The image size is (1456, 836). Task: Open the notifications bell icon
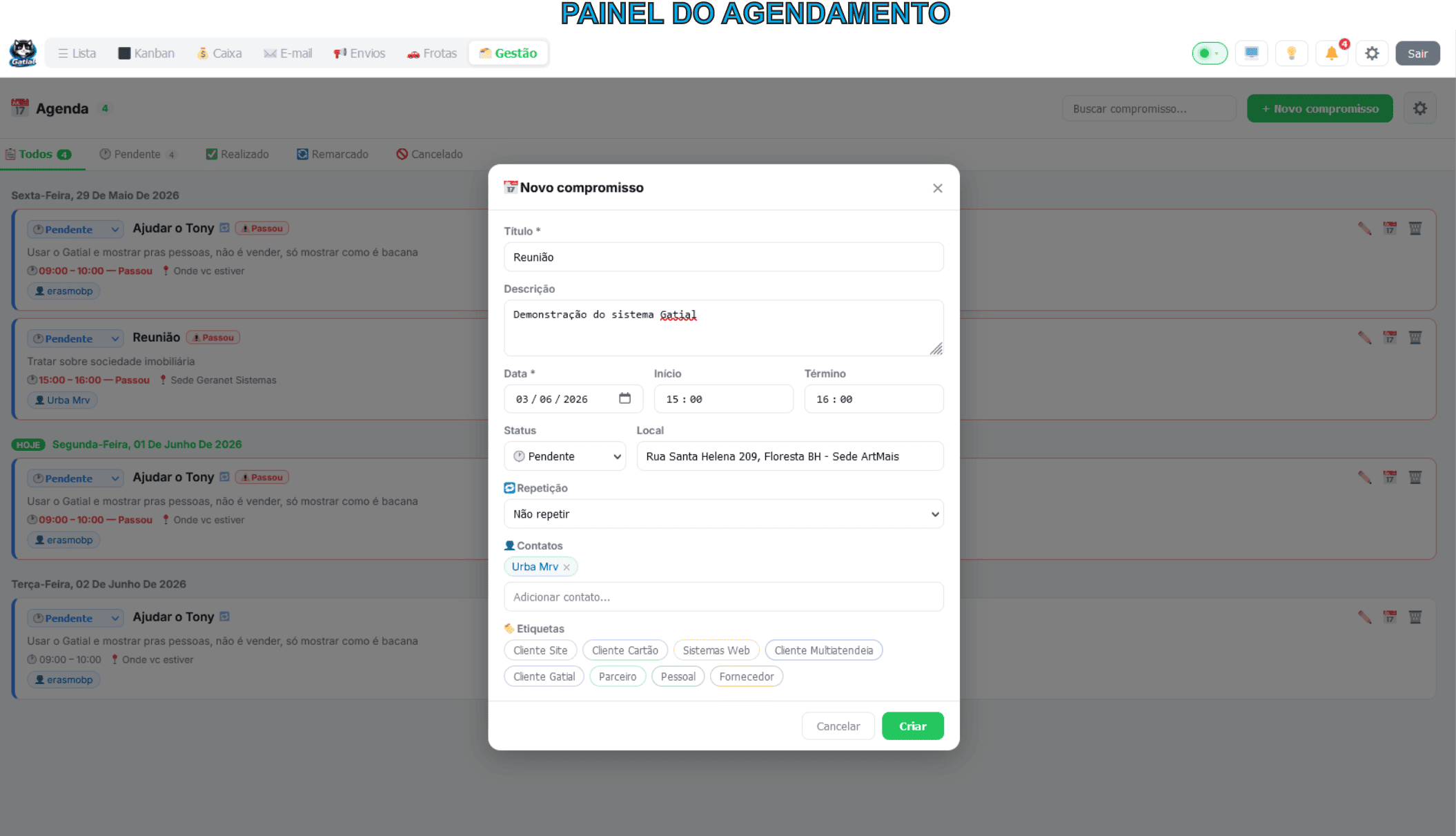(1332, 53)
